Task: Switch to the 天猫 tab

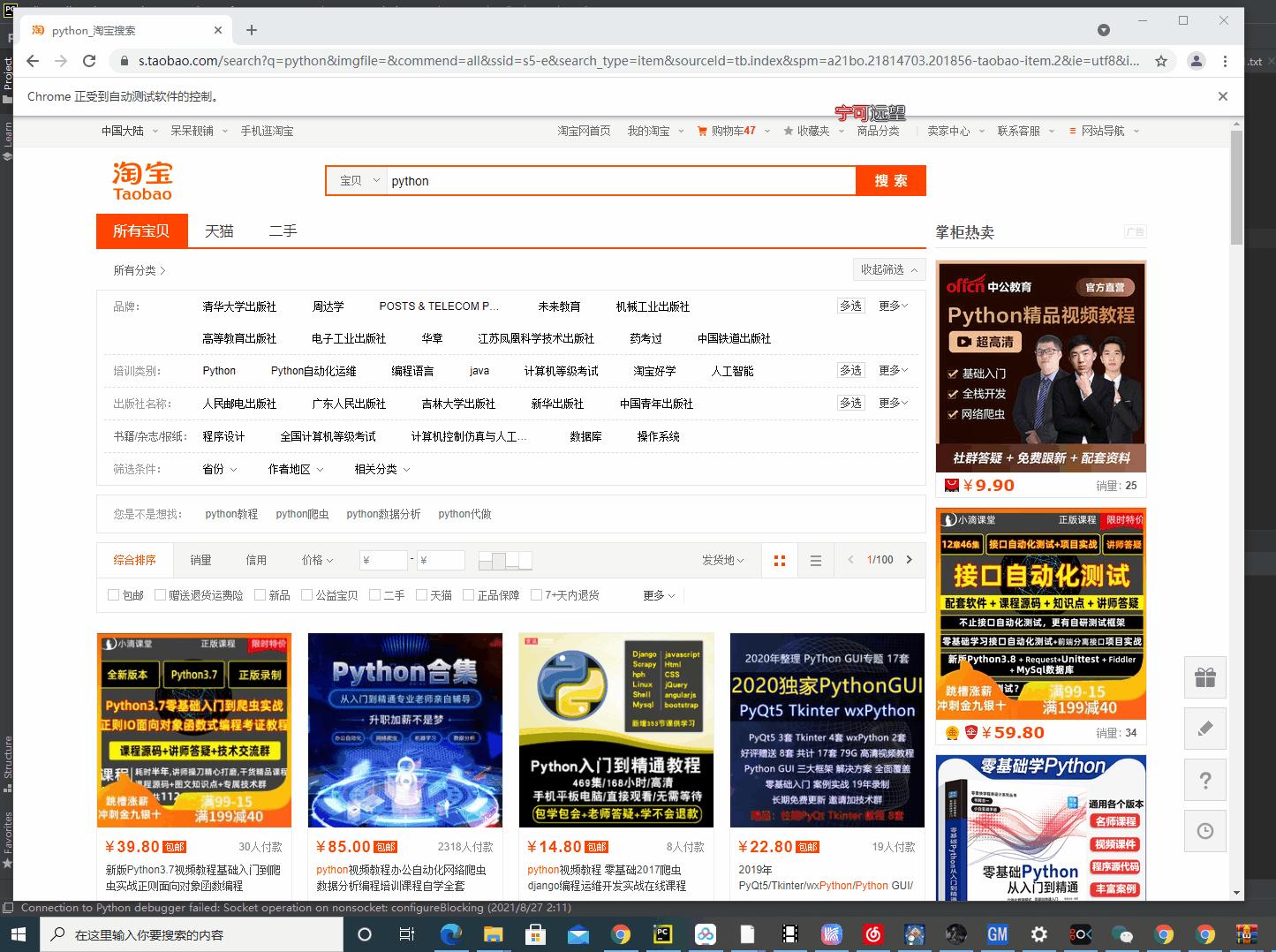Action: click(x=219, y=230)
